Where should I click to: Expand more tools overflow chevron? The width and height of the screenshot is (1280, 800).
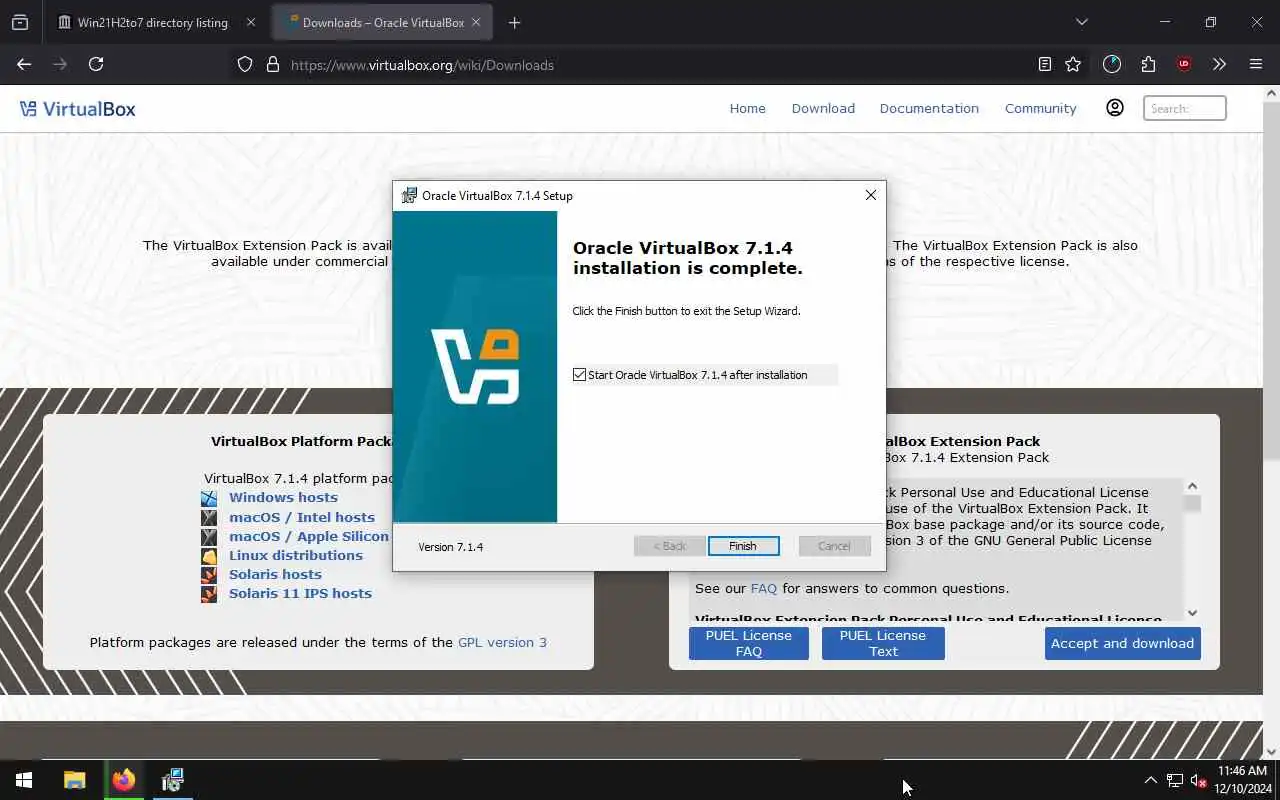coord(1219,64)
